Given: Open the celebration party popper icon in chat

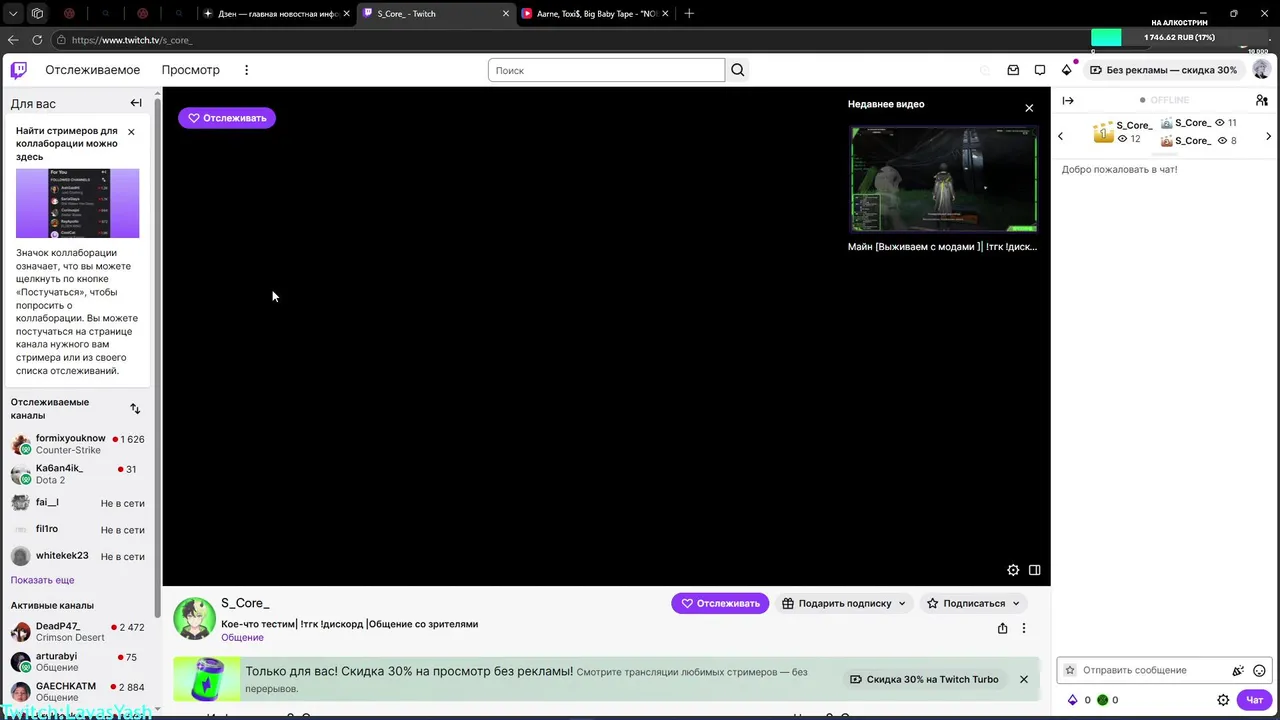Looking at the screenshot, I should [1238, 670].
